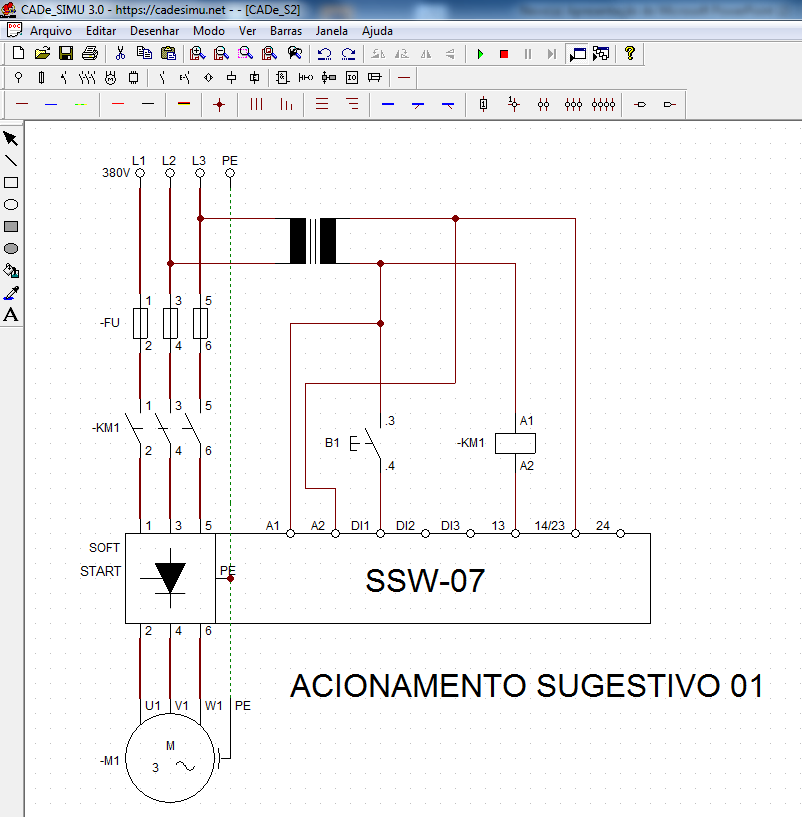Viewport: 802px width, 817px height.
Task: Open the Desenhar menu
Action: click(154, 31)
